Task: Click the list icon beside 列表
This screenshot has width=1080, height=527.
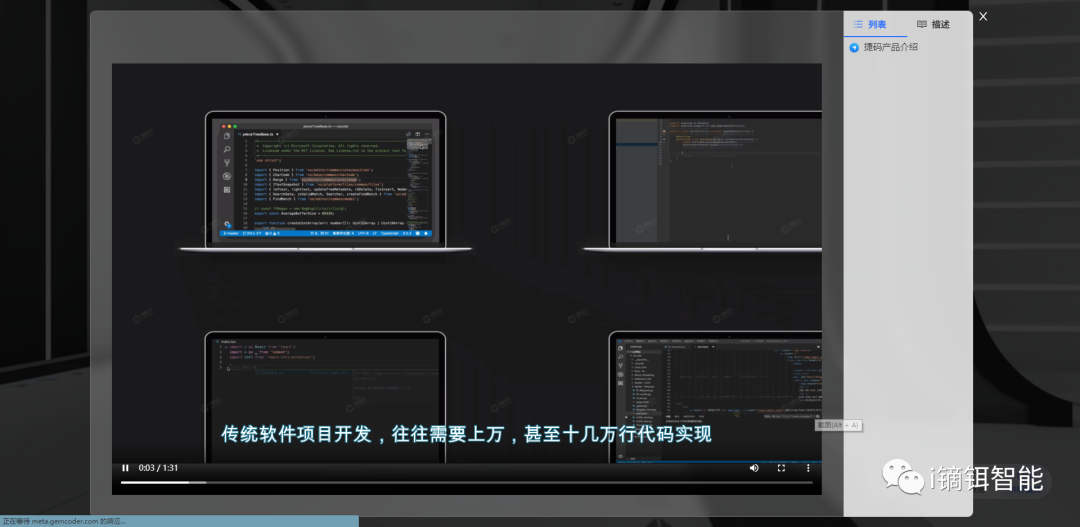Action: click(x=858, y=24)
